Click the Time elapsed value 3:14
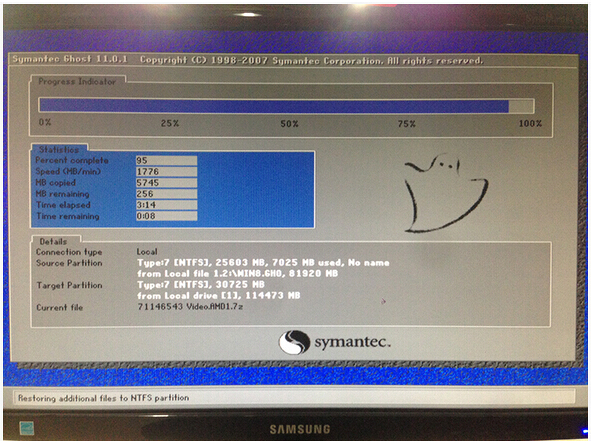 click(x=166, y=205)
